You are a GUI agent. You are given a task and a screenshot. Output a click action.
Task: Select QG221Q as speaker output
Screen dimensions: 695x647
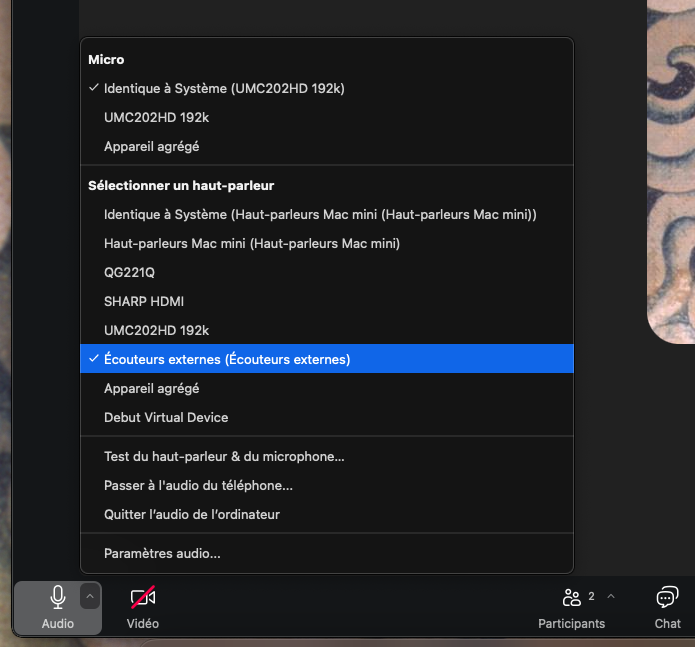129,272
